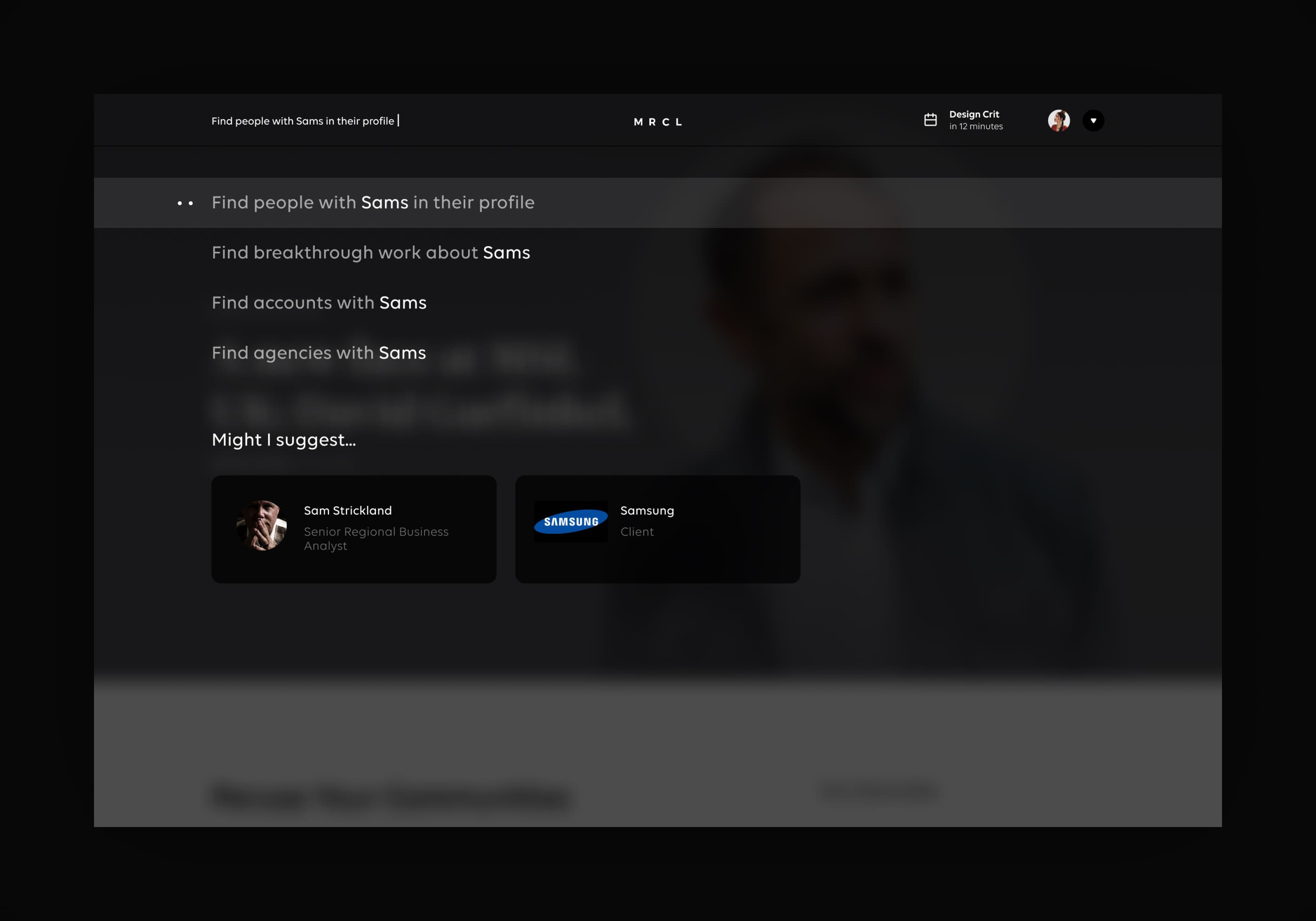Click the calendar icon beside Design Crit
1316x921 pixels.
930,120
